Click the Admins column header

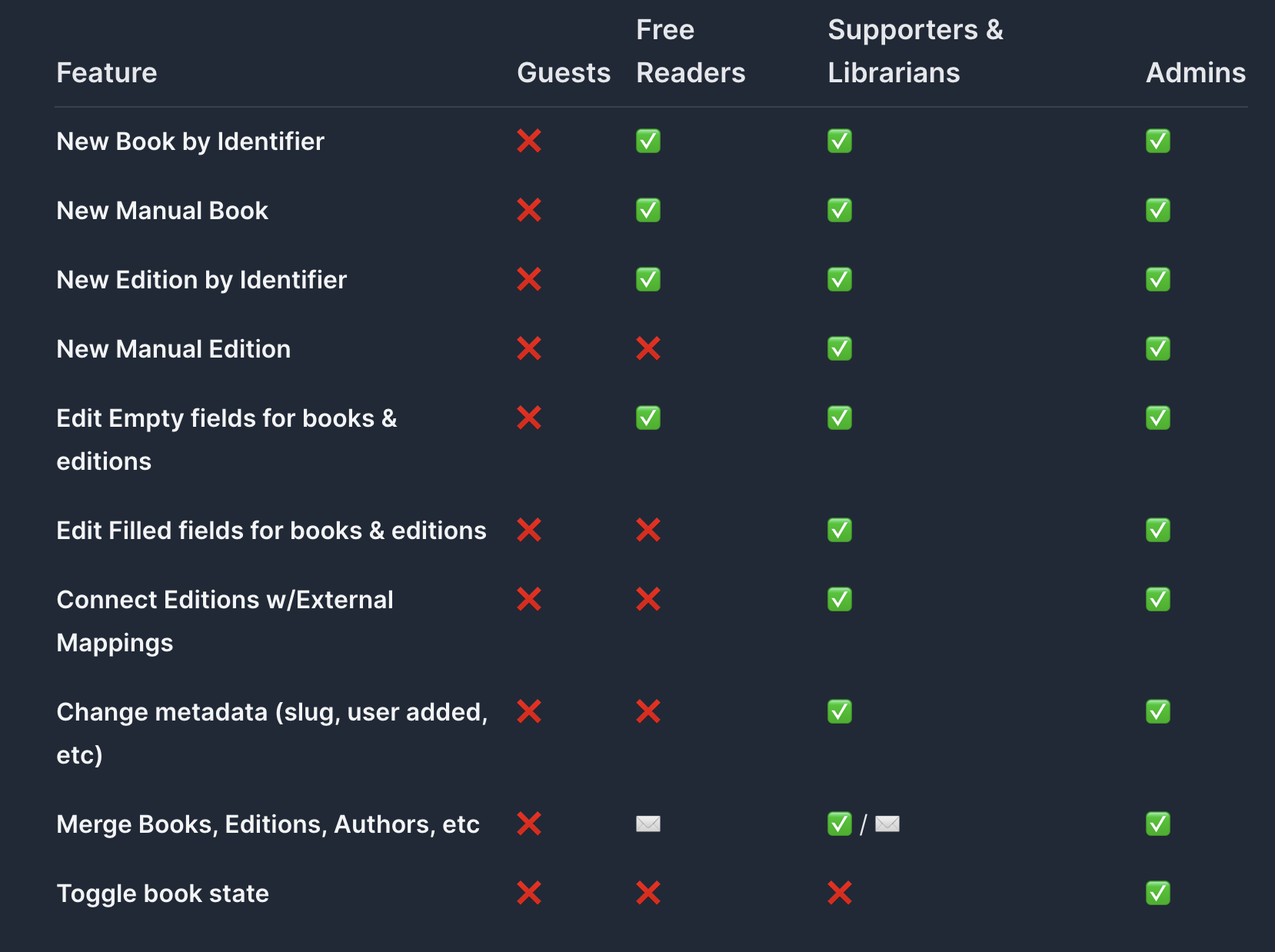1196,73
